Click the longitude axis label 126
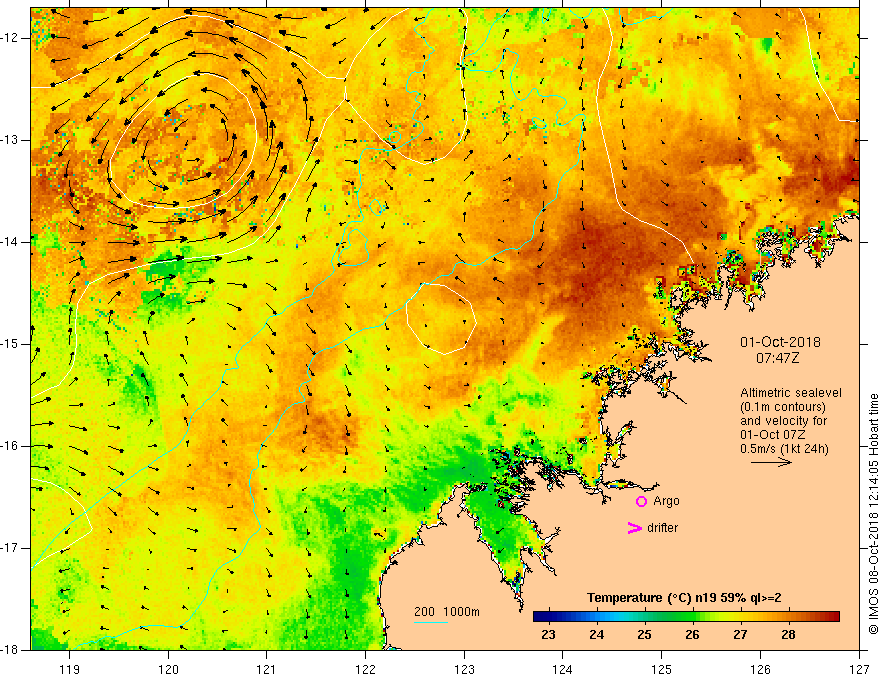This screenshot has height=680, width=880. pyautogui.click(x=760, y=669)
